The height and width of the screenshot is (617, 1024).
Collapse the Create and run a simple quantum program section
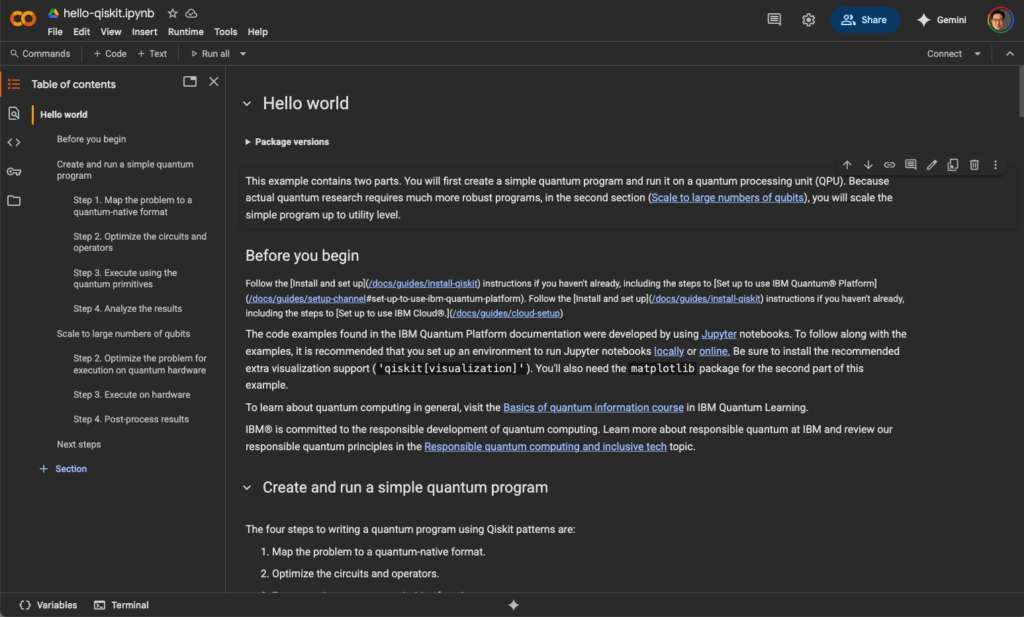coord(247,488)
